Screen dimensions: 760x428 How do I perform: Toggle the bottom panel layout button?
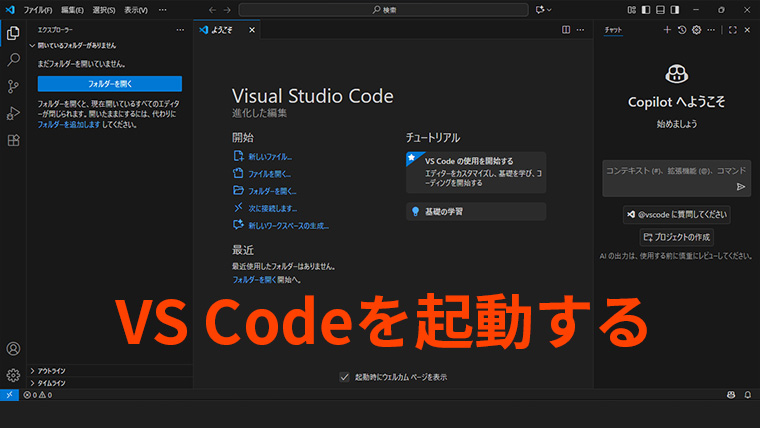[660, 10]
